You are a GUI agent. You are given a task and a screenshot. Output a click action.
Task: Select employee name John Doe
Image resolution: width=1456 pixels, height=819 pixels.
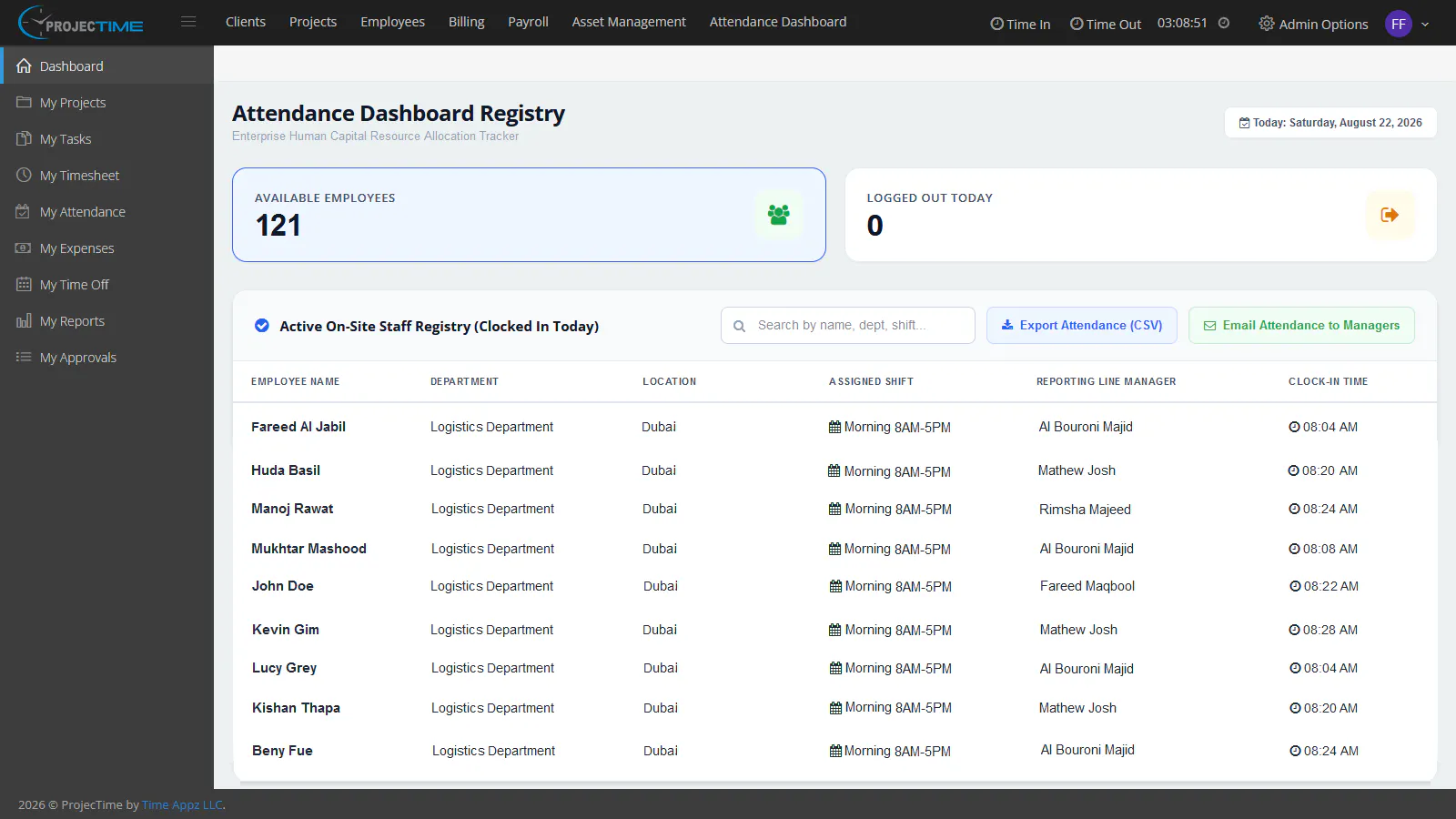[283, 586]
